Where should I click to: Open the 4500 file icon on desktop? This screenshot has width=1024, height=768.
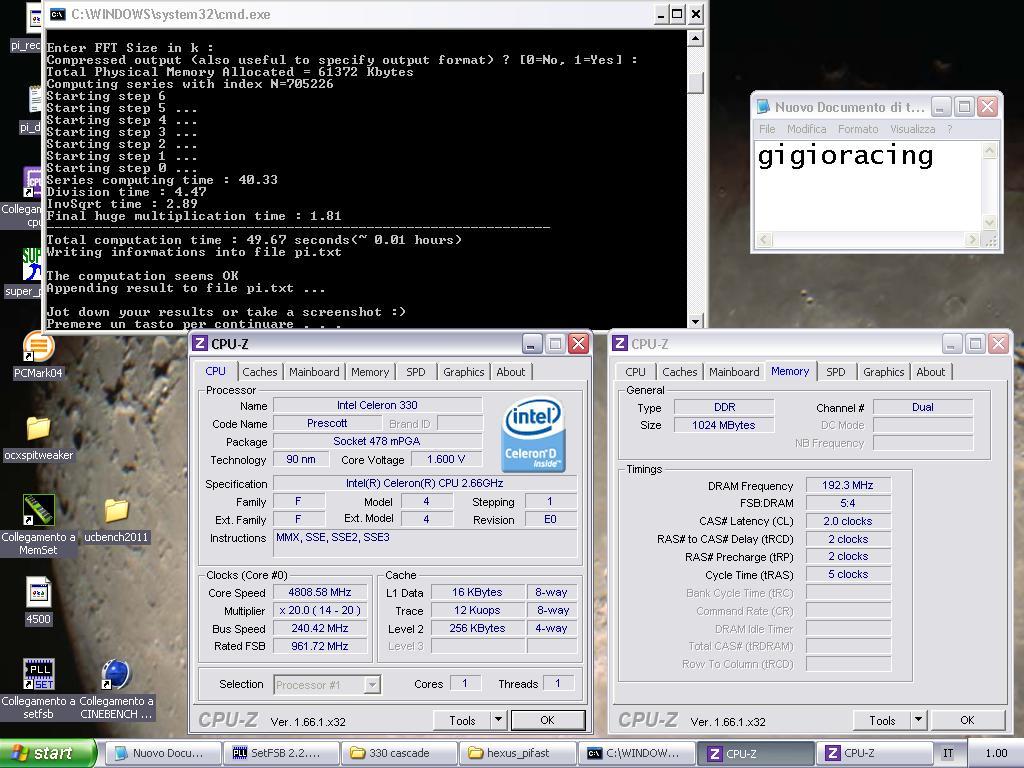(x=38, y=592)
